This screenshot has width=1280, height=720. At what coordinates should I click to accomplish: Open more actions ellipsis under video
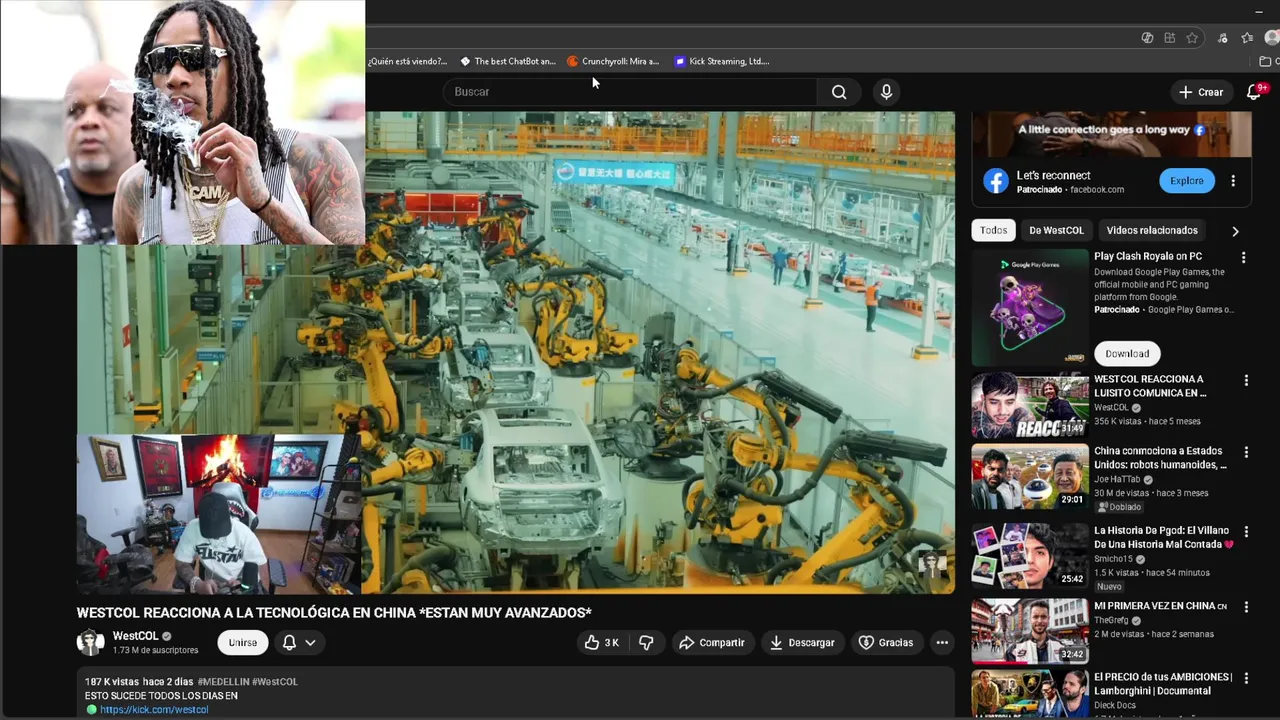coord(942,642)
